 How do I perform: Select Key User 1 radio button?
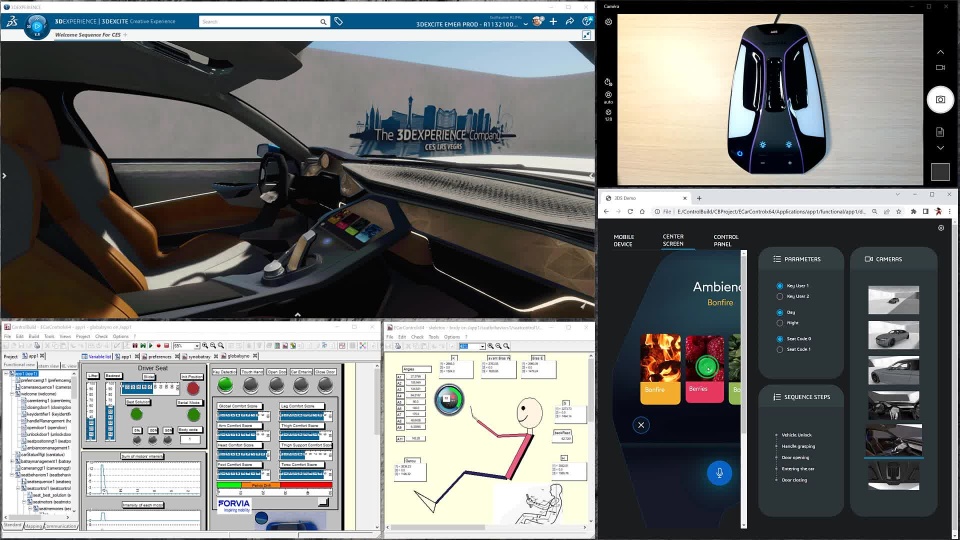click(779, 286)
